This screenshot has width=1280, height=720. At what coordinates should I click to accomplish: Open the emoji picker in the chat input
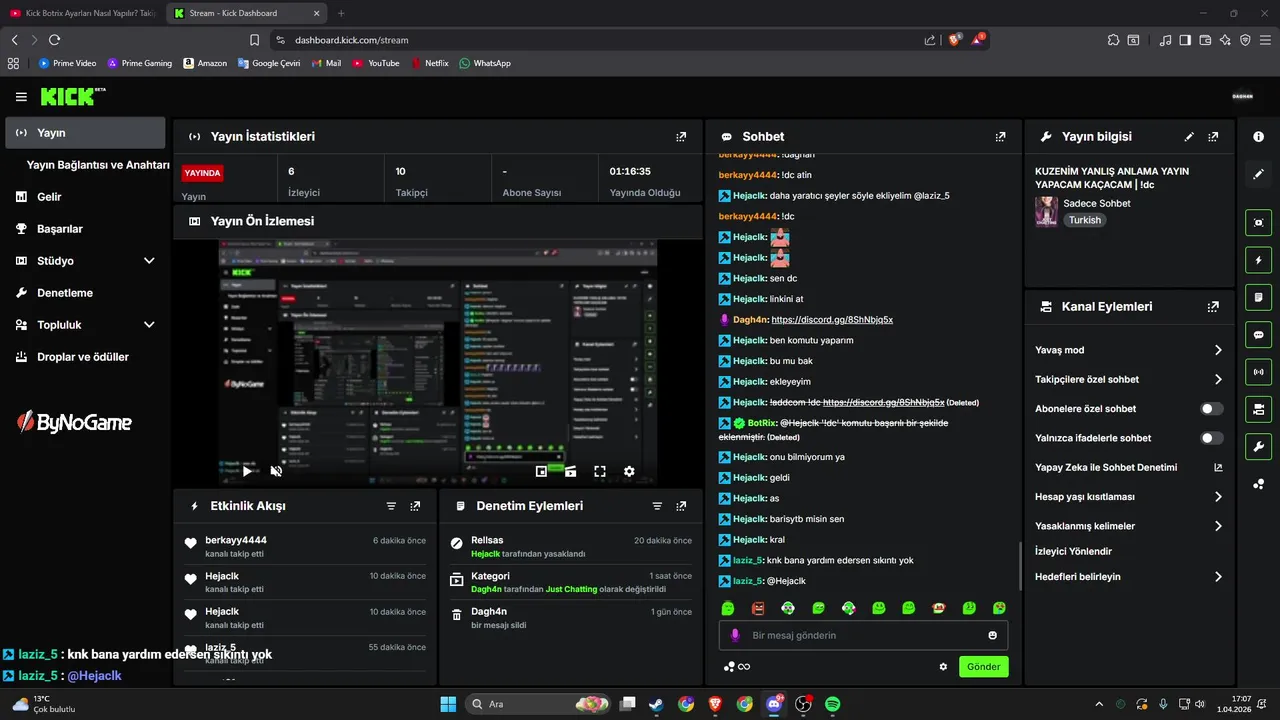(x=992, y=635)
